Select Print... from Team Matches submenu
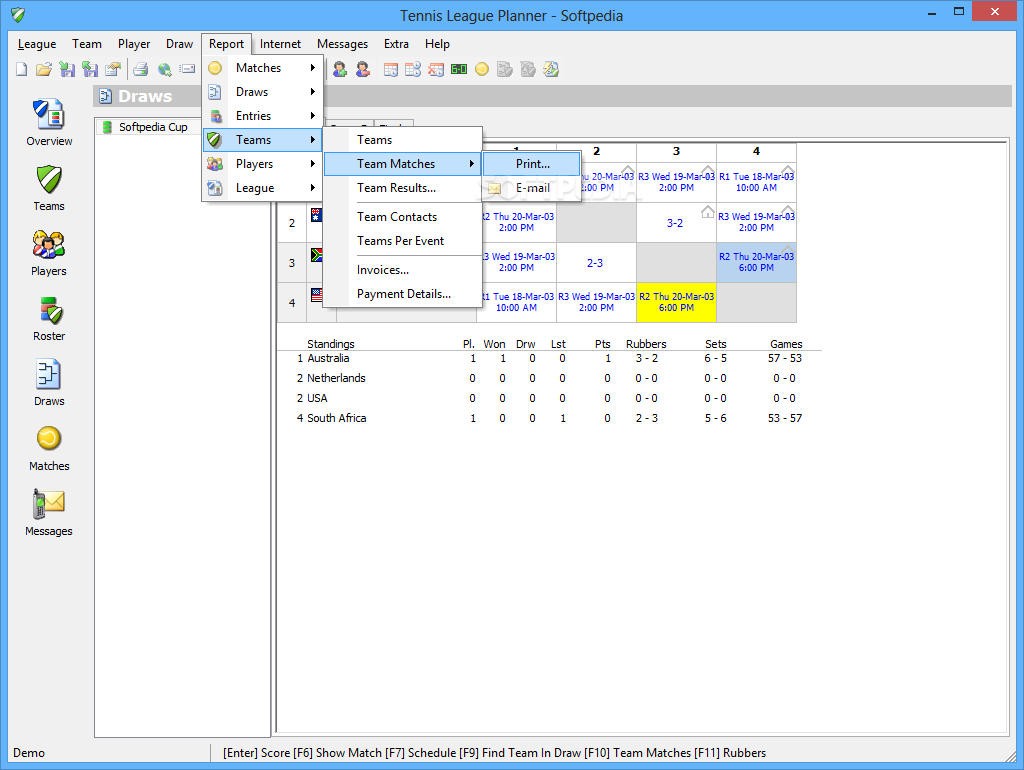Viewport: 1024px width, 770px height. (x=532, y=164)
